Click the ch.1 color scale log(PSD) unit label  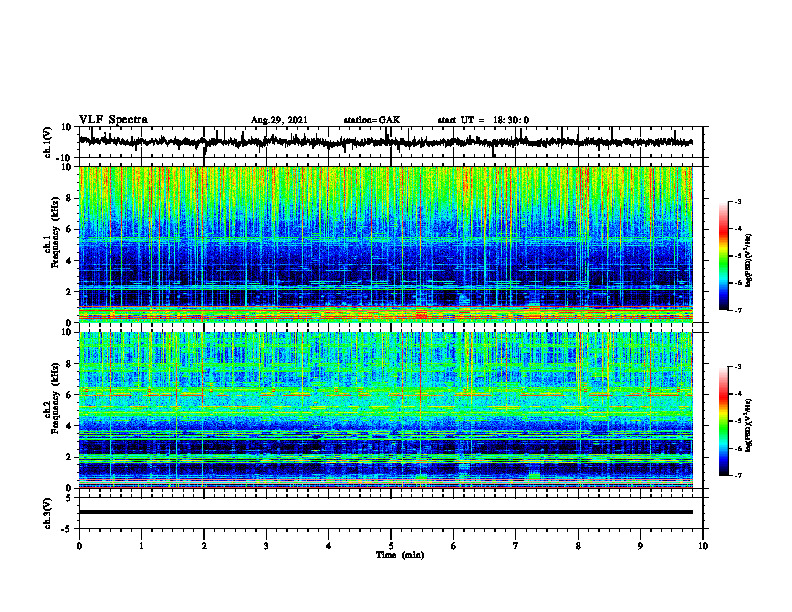coord(749,260)
